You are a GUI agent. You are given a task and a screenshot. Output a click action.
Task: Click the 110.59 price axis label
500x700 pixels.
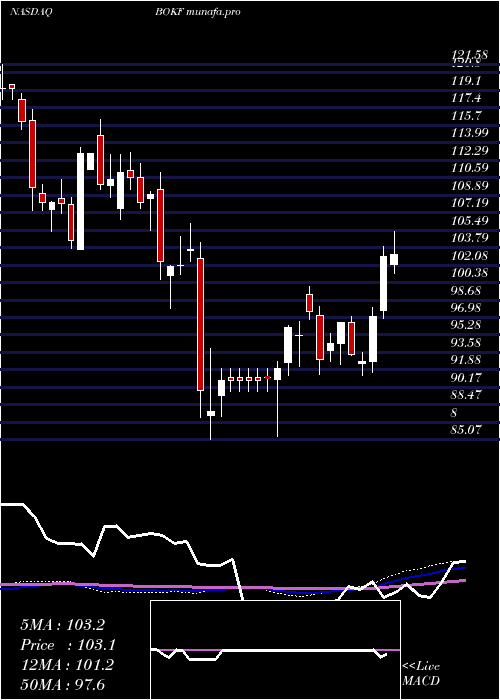click(x=470, y=168)
